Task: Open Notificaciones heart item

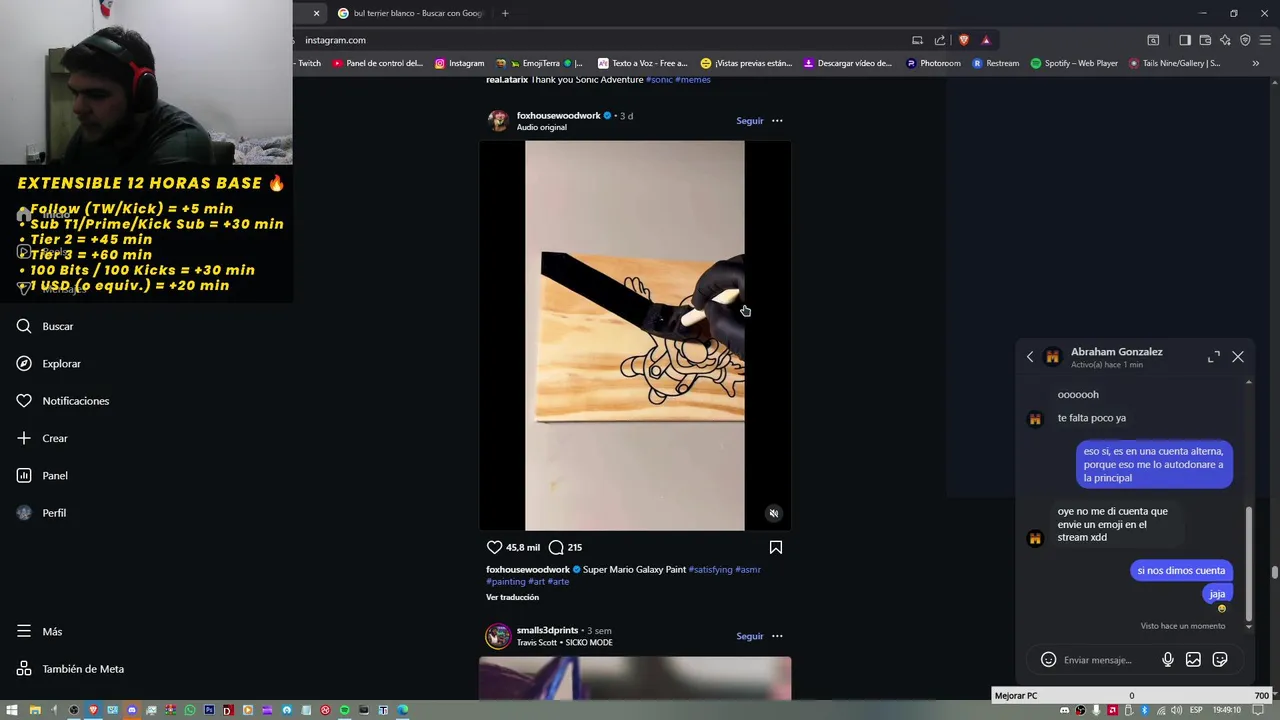Action: pyautogui.click(x=62, y=401)
